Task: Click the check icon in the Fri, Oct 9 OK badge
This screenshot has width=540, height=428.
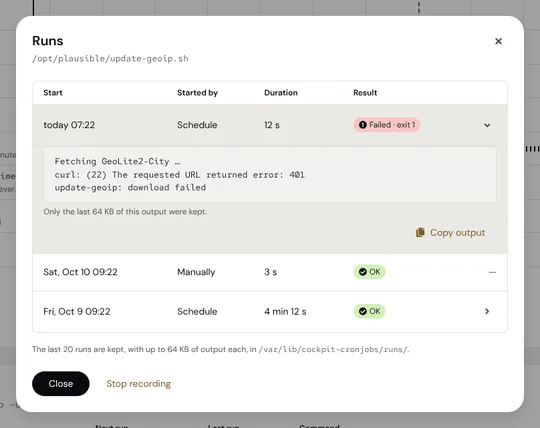Action: [362, 311]
